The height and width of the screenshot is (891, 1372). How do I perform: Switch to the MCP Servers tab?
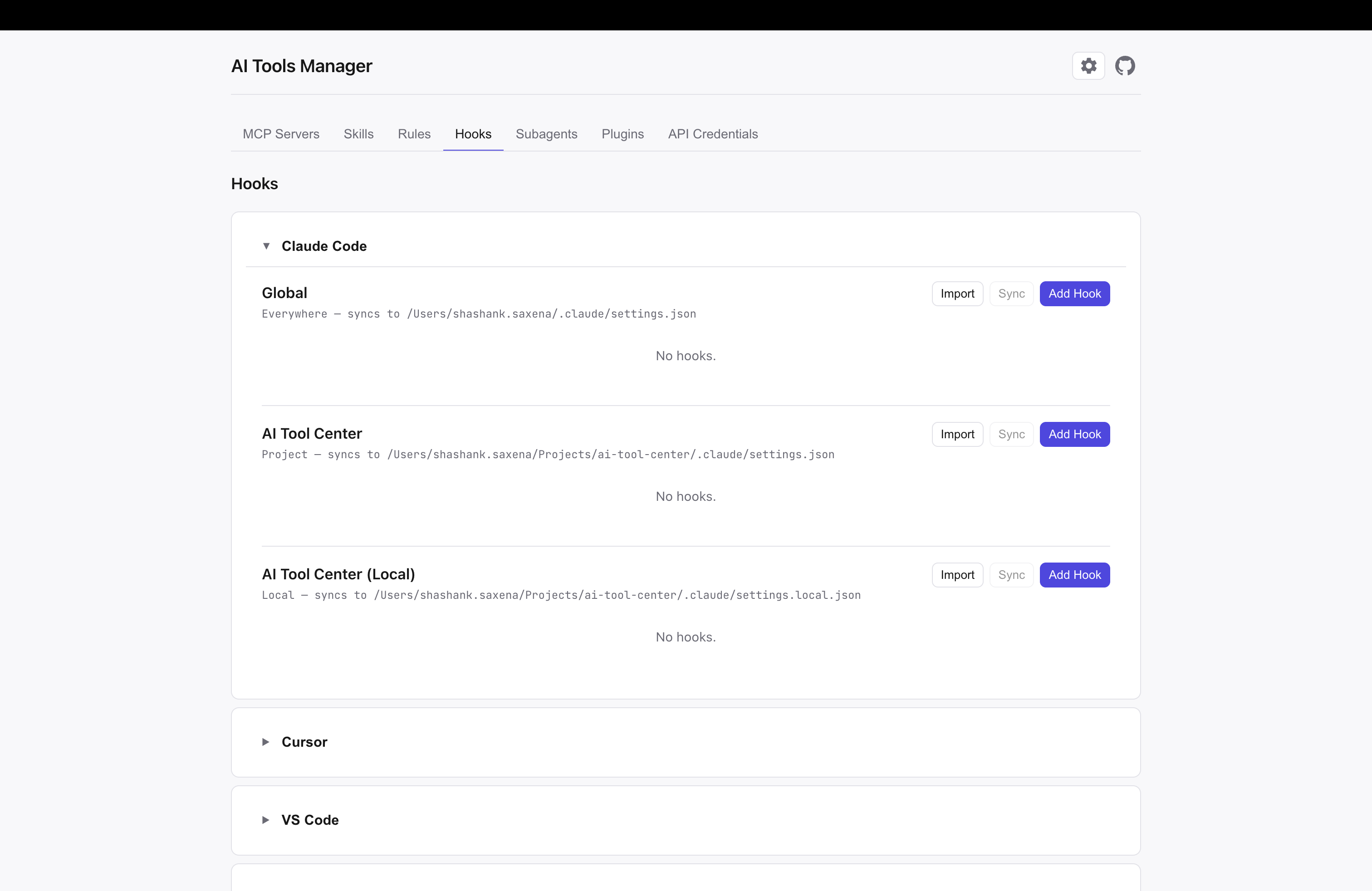(x=281, y=134)
